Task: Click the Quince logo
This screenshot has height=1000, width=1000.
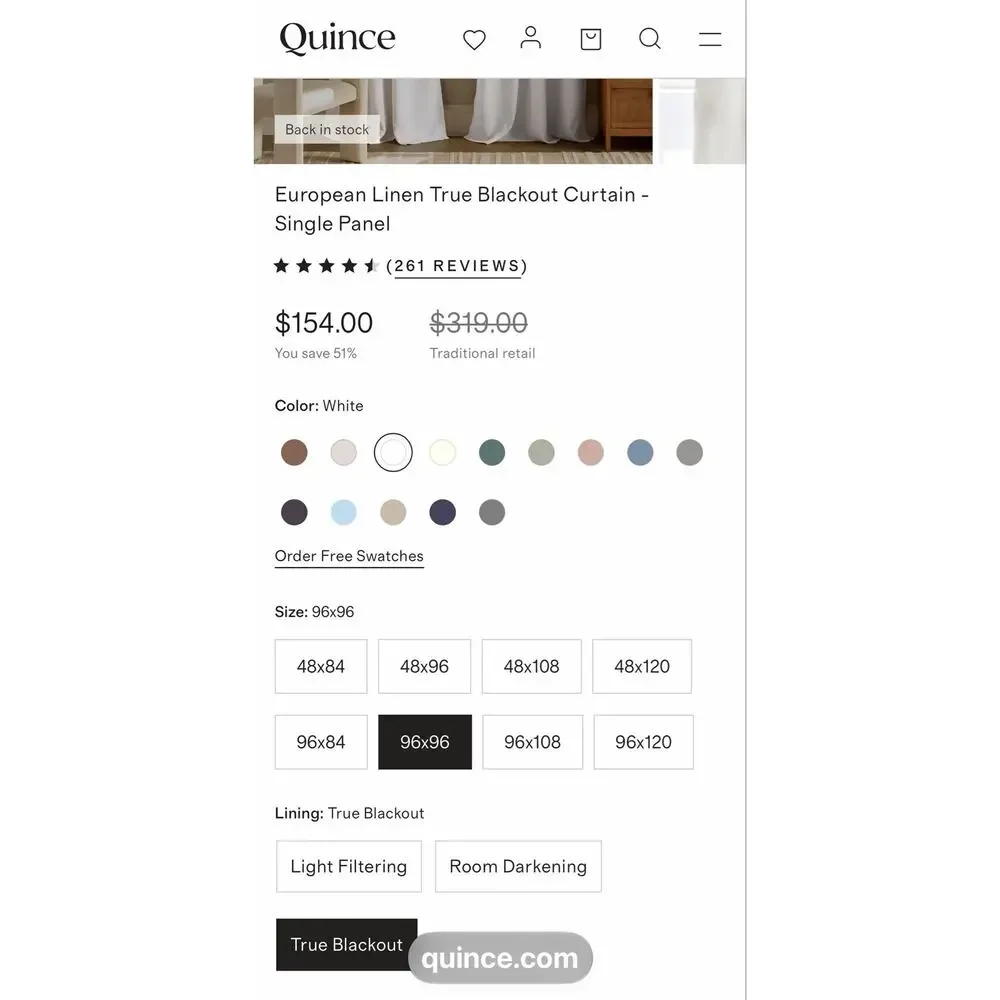Action: click(x=337, y=38)
